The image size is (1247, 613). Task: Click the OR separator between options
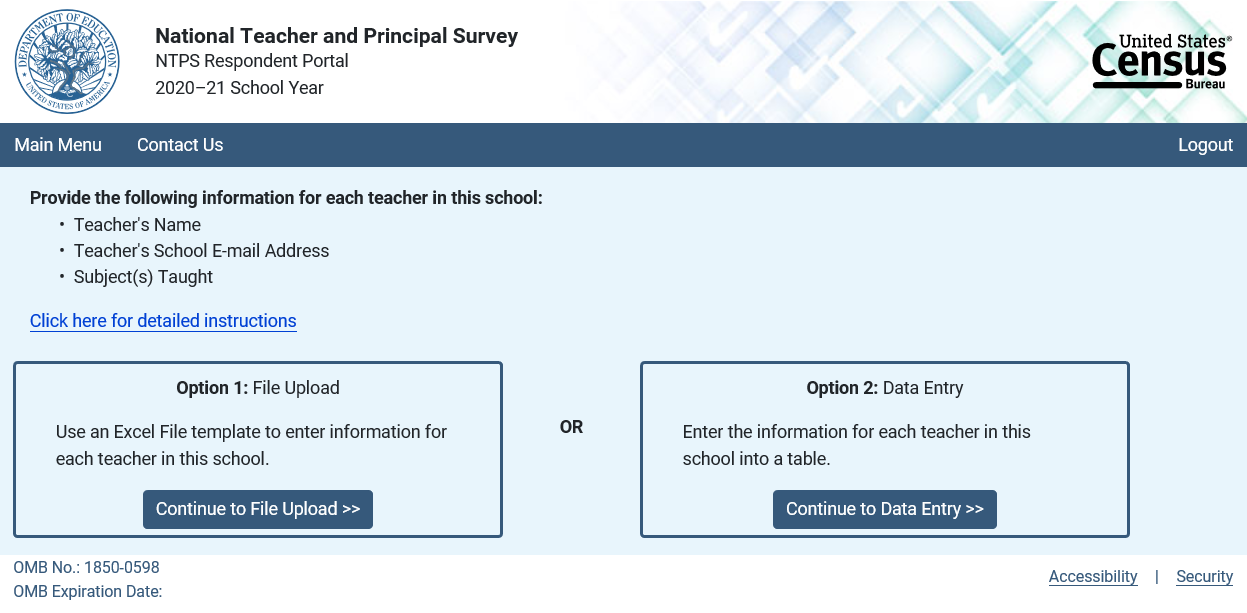coord(571,427)
